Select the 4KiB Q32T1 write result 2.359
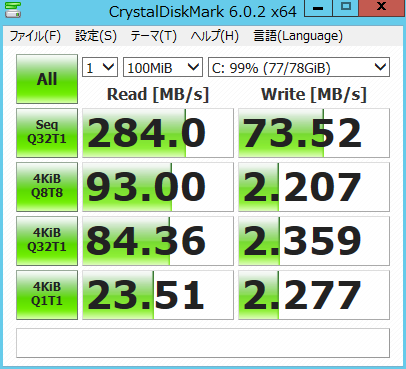Image resolution: width=406 pixels, height=369 pixels. coord(314,241)
